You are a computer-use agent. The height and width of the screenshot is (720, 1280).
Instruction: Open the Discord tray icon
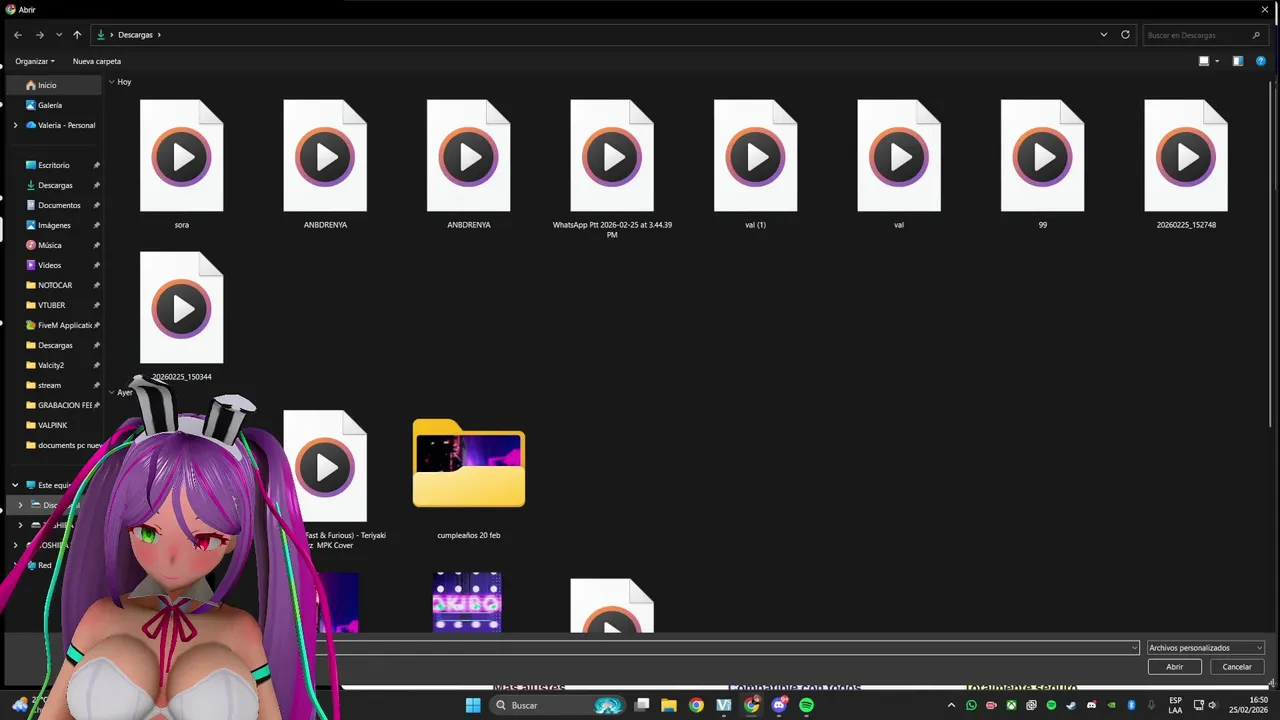1091,705
